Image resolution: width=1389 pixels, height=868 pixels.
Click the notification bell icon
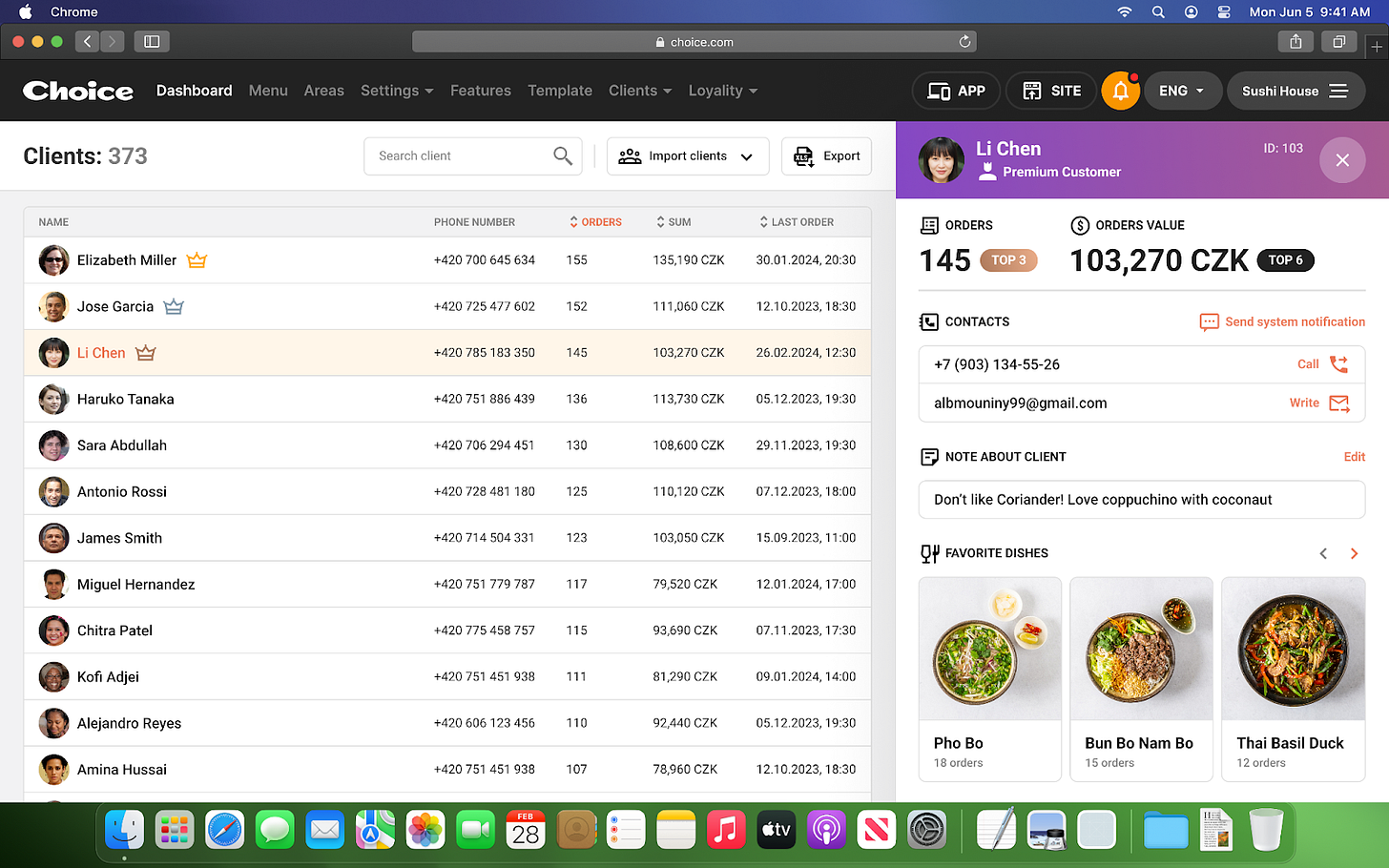[1121, 91]
